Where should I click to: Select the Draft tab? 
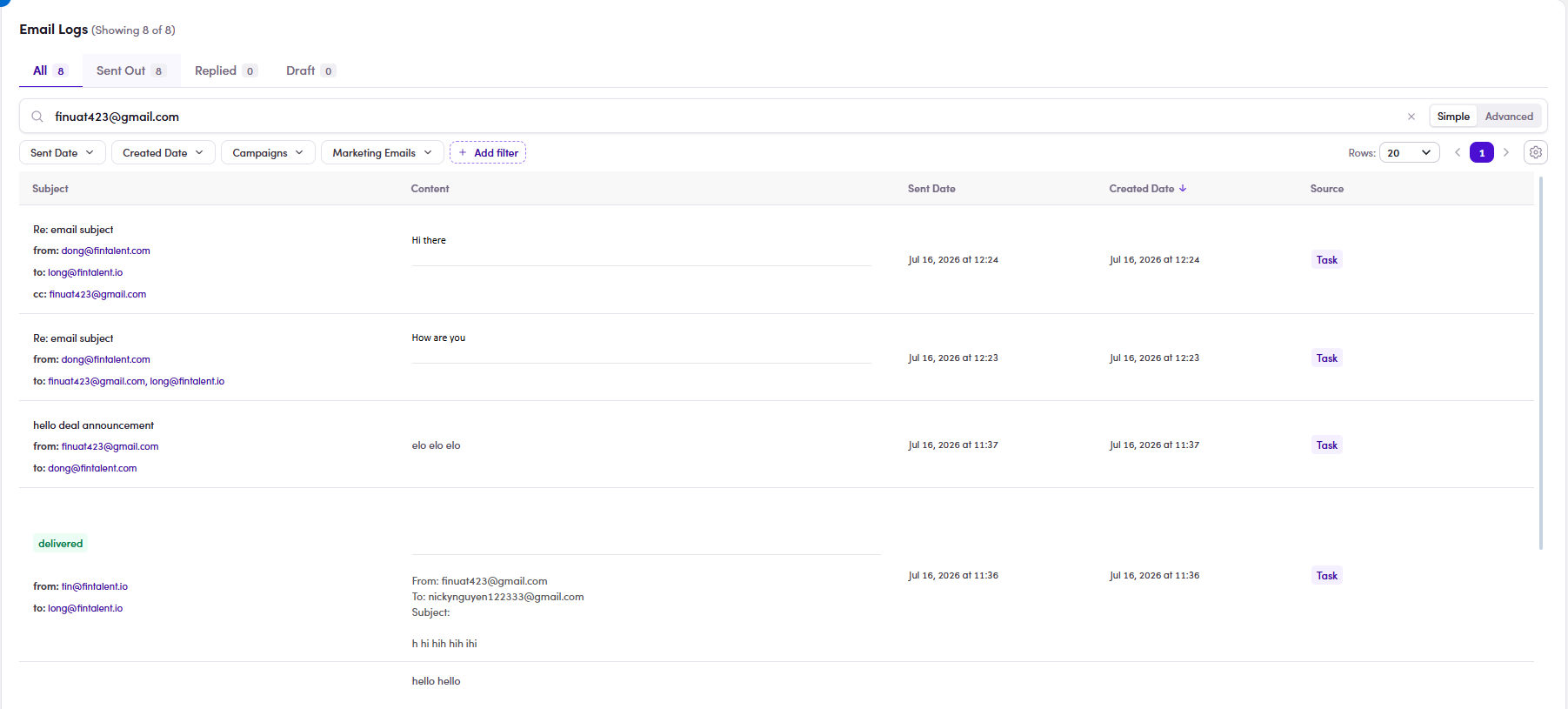click(x=310, y=70)
